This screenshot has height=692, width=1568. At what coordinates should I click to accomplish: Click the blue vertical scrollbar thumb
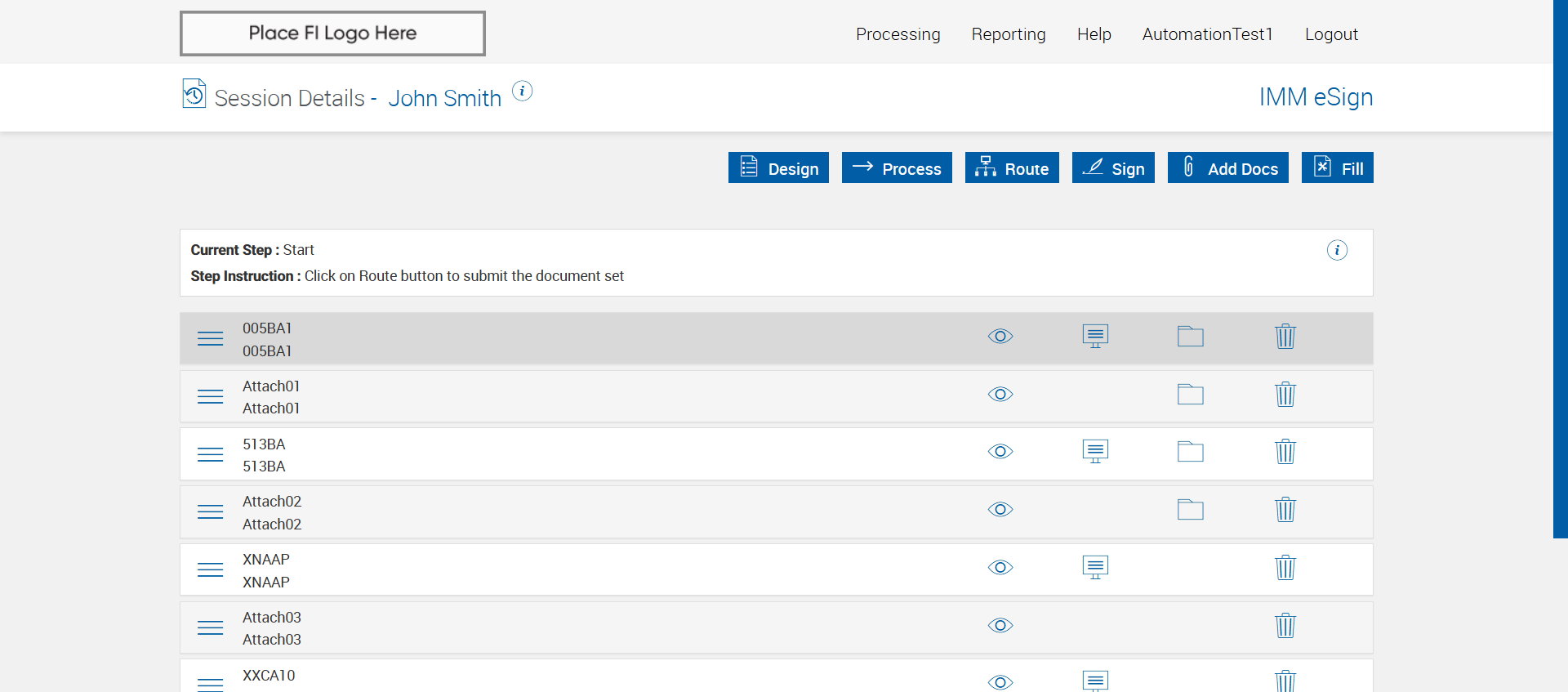(1560, 269)
